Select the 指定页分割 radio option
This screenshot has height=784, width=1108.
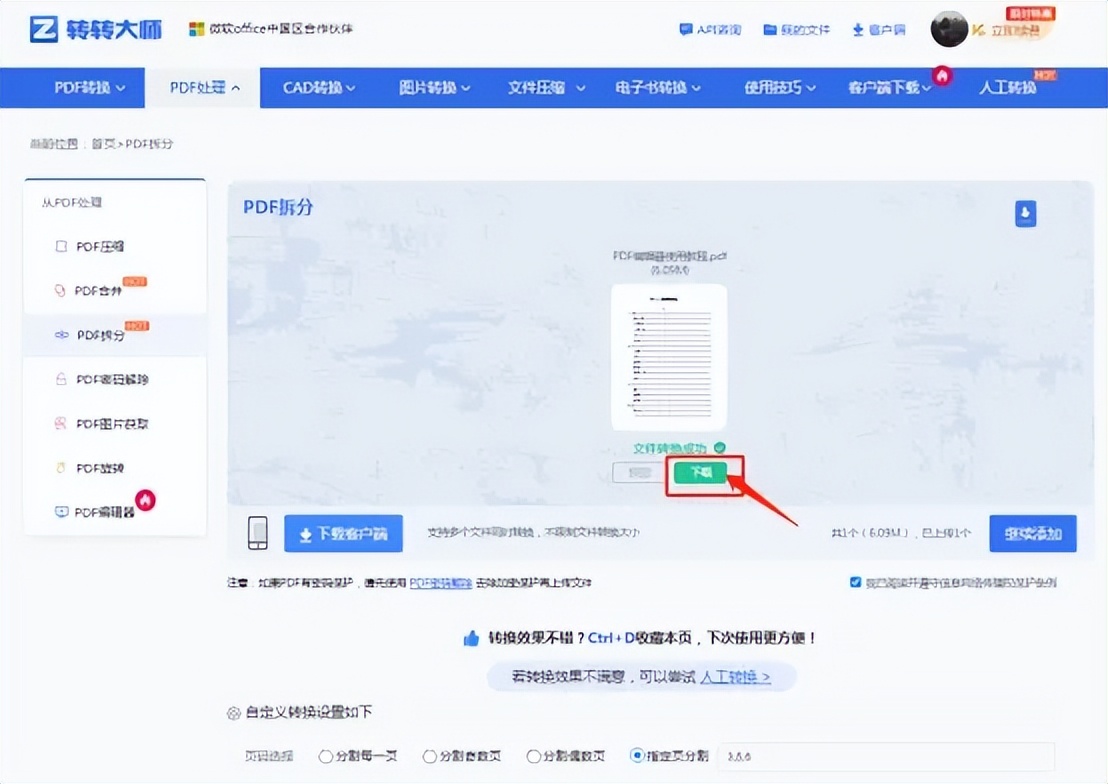coord(638,756)
